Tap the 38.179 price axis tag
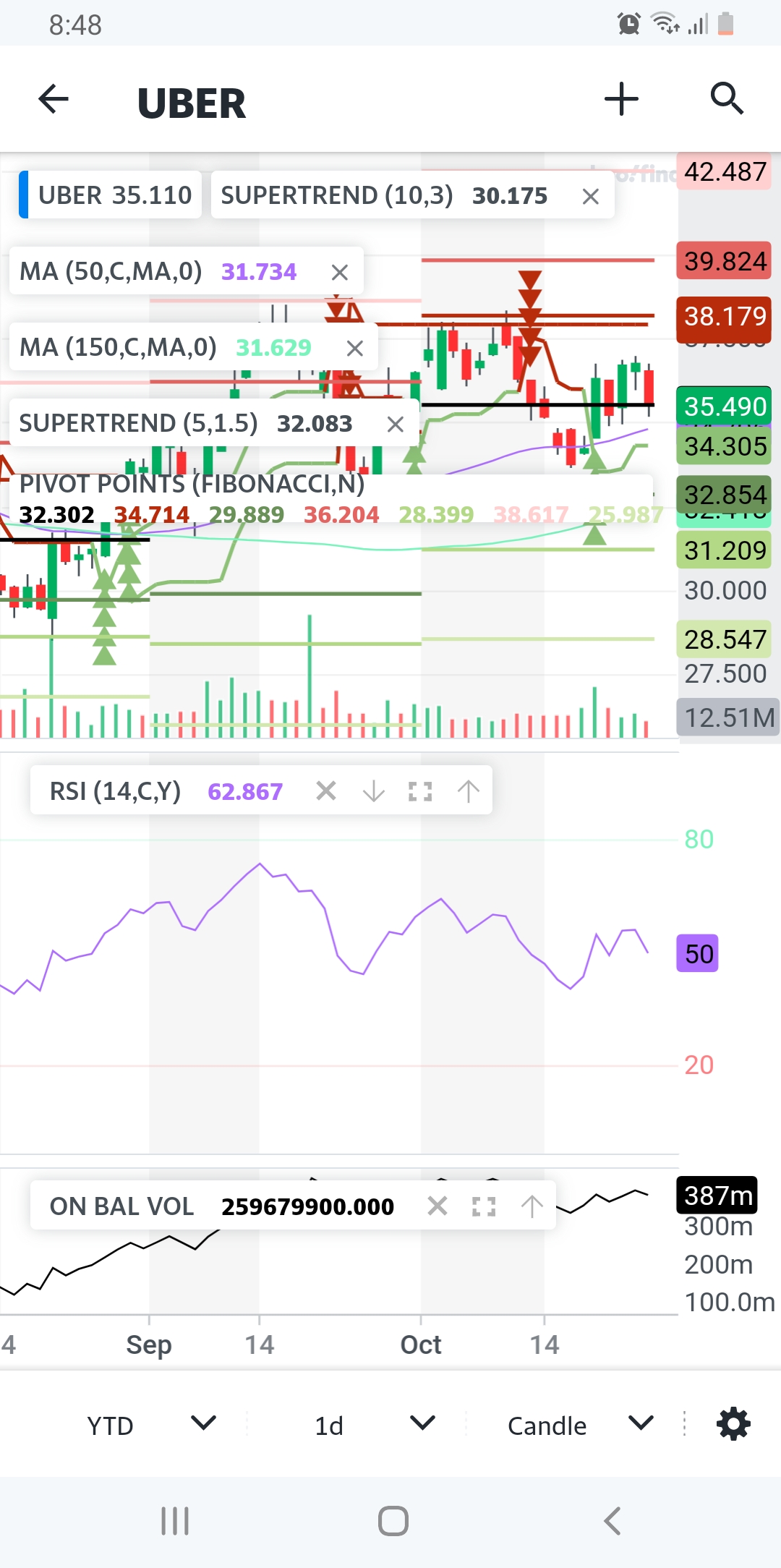Image resolution: width=781 pixels, height=1568 pixels. tap(725, 316)
